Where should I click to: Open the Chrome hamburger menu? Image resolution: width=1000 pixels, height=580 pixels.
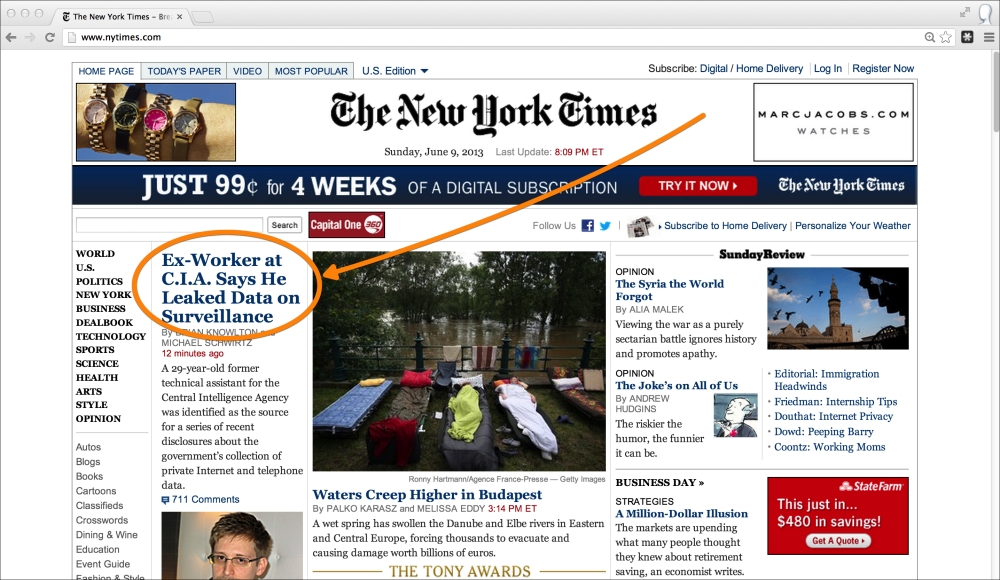(989, 38)
